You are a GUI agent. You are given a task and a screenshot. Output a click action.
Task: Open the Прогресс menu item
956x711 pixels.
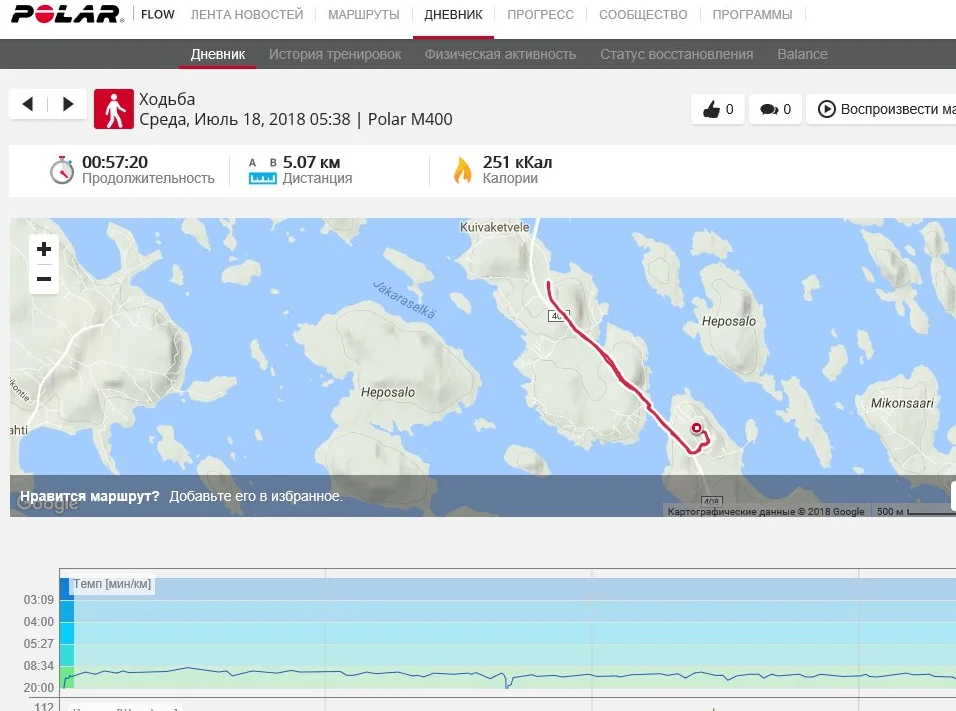click(540, 15)
